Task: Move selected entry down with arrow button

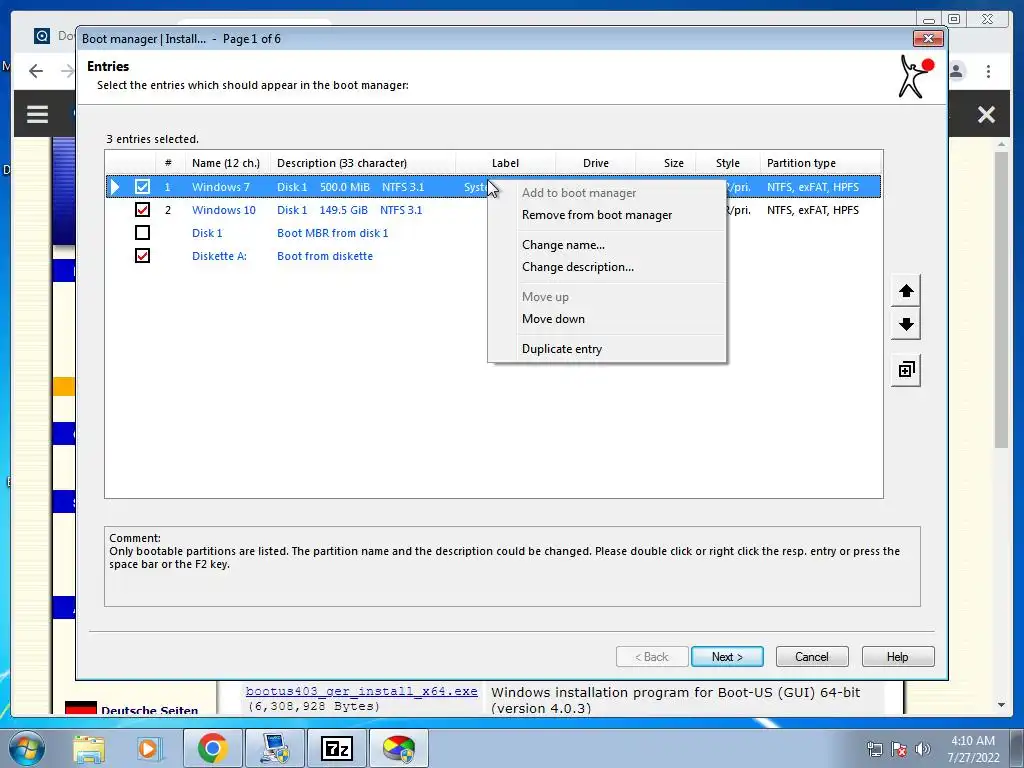Action: 906,325
